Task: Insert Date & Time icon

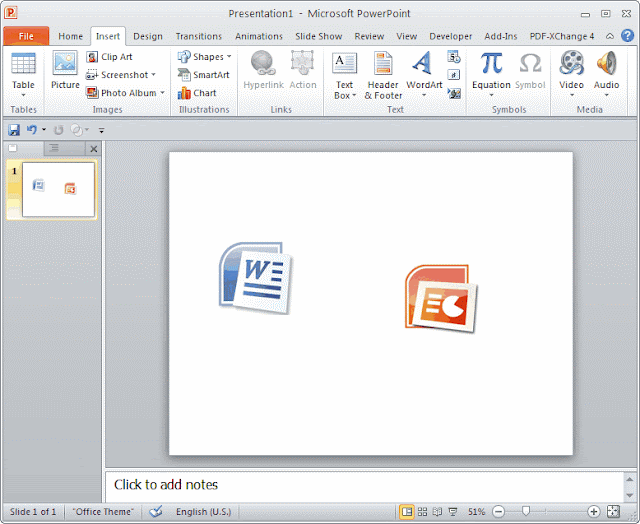Action: pyautogui.click(x=454, y=57)
